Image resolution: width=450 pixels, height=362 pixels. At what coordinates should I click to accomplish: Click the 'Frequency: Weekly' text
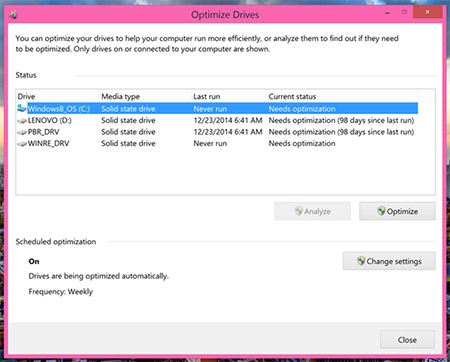click(x=61, y=292)
